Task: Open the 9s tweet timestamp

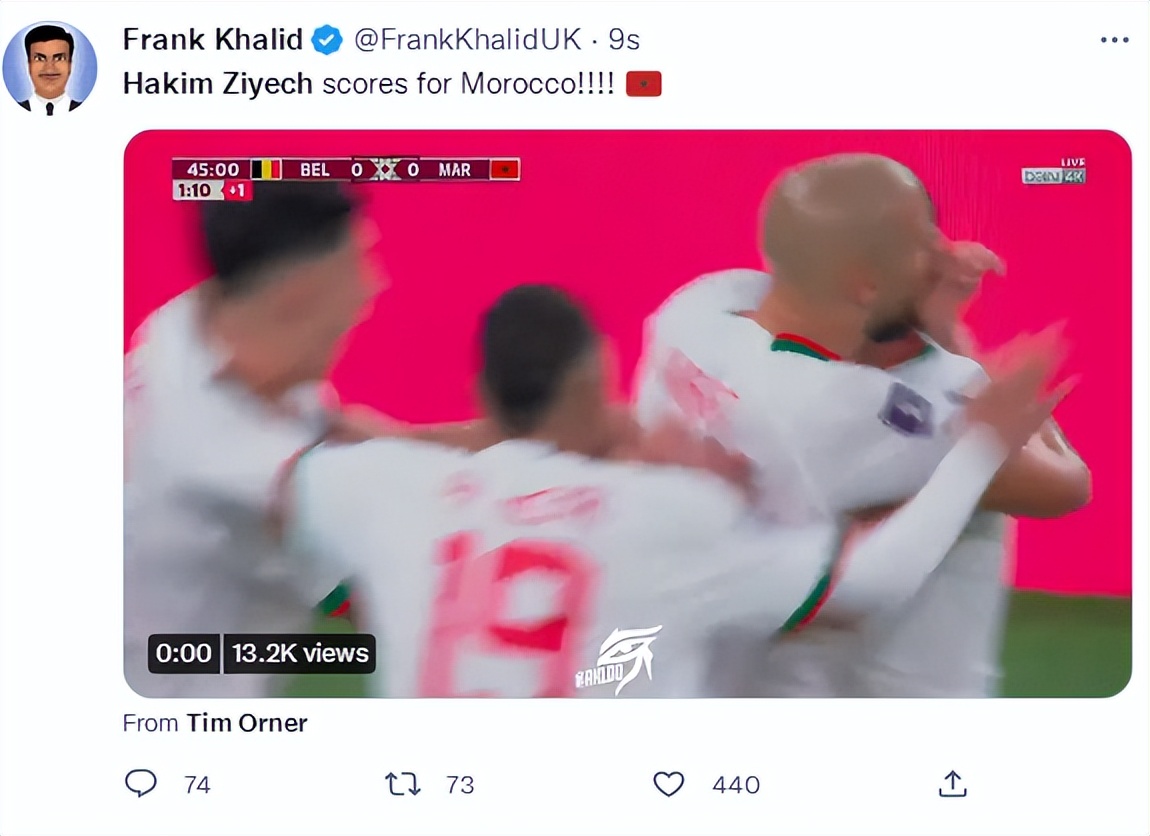Action: (624, 40)
